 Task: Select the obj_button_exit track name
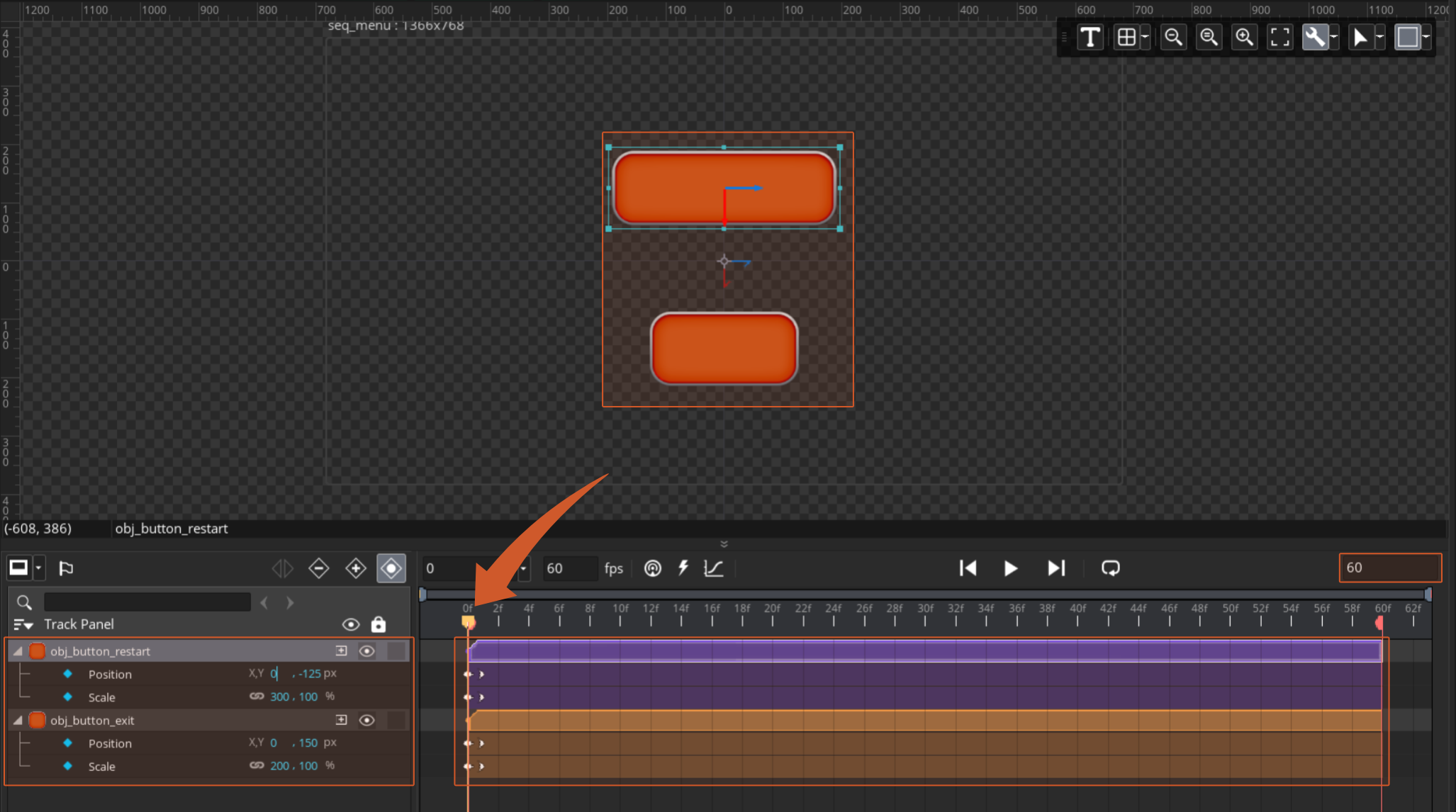click(x=92, y=720)
